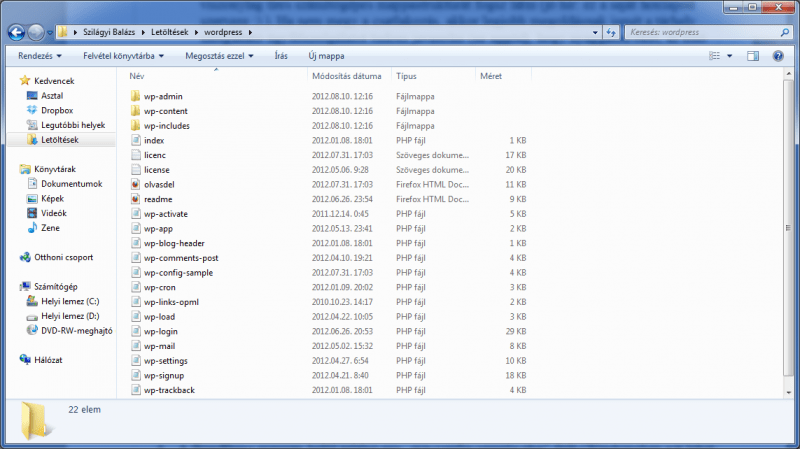The width and height of the screenshot is (800, 449).
Task: Click the Írás toolbar button
Action: pos(281,56)
